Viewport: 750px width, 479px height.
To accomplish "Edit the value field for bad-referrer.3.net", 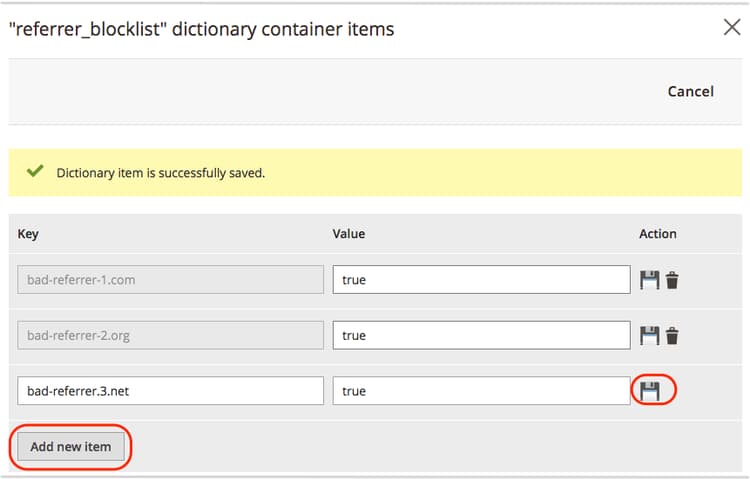I will (481, 391).
